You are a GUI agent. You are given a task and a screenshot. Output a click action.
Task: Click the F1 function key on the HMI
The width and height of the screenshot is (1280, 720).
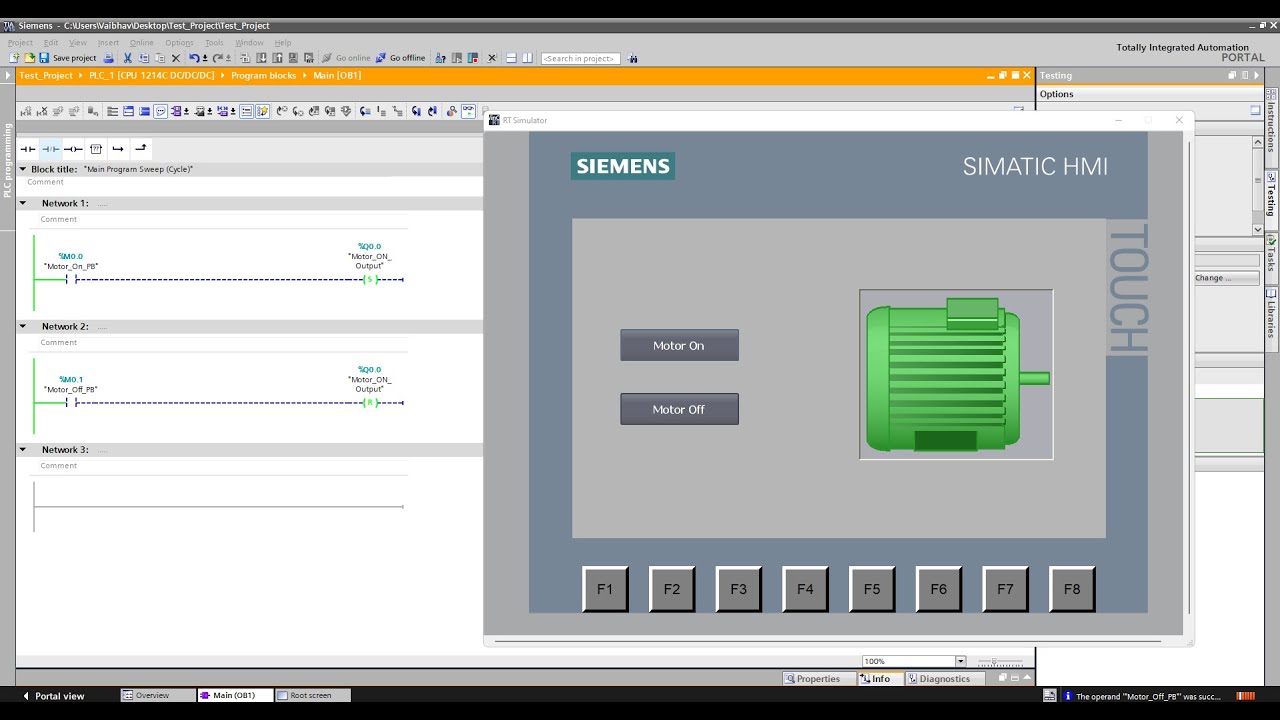[x=605, y=589]
